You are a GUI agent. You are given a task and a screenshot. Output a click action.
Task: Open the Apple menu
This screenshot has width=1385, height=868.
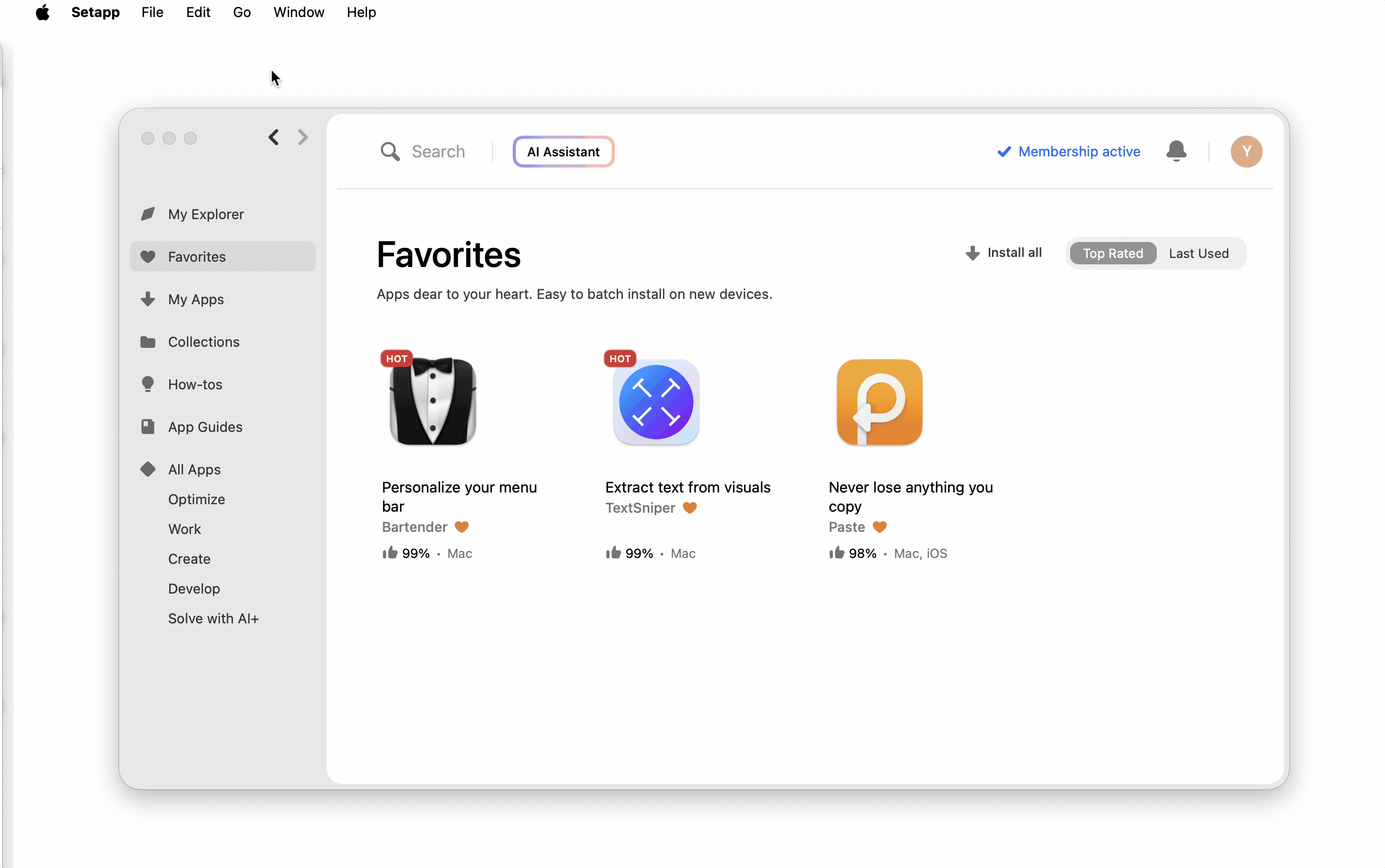[x=43, y=12]
